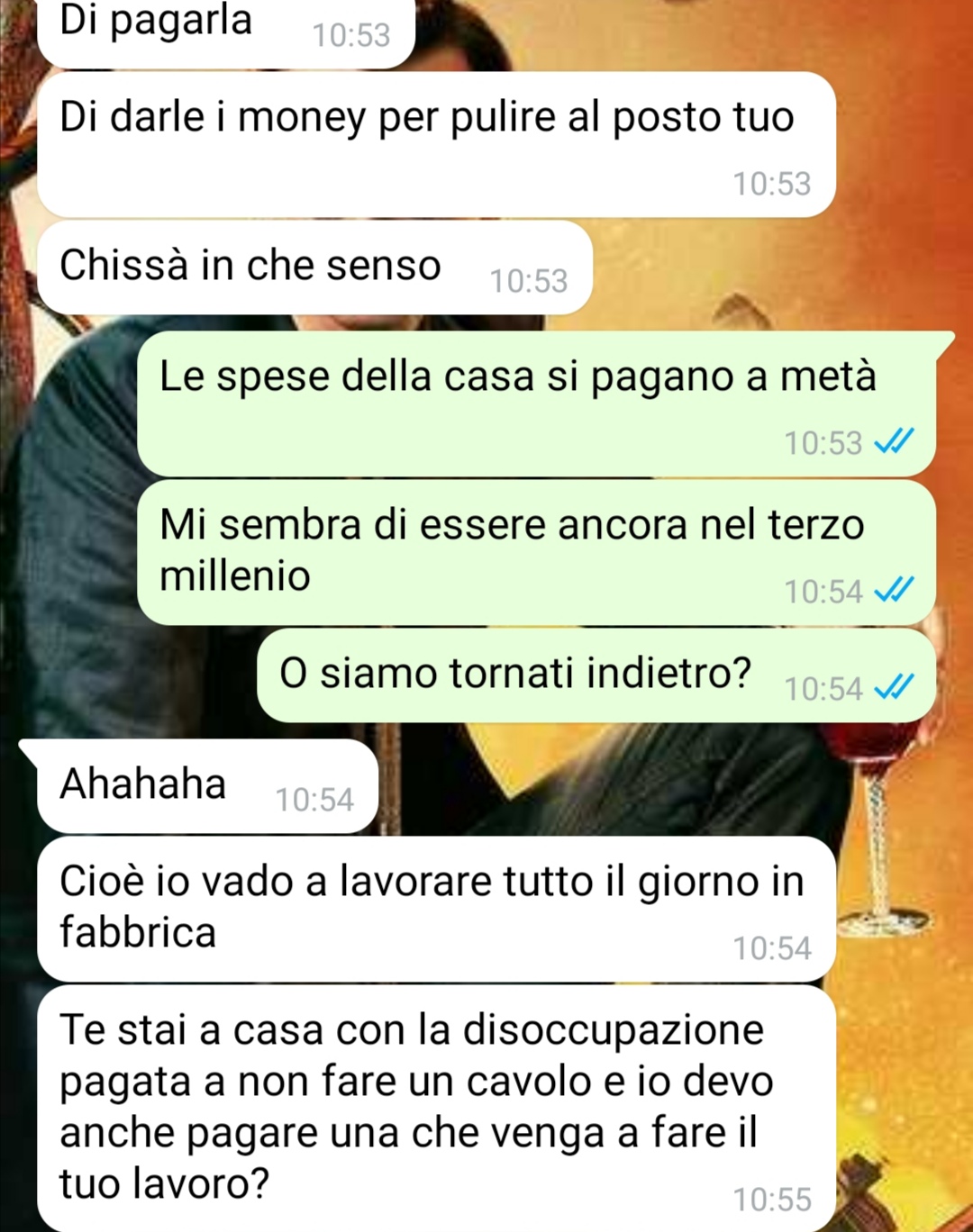Tap the 10:53 timestamp near 'Chissà in che senso'
This screenshot has height=1232, width=973.
tap(529, 281)
